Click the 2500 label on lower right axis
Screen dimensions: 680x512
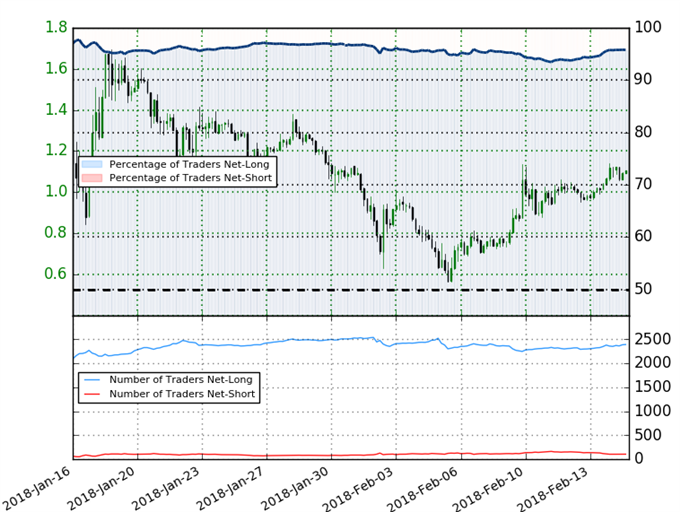[x=653, y=339]
